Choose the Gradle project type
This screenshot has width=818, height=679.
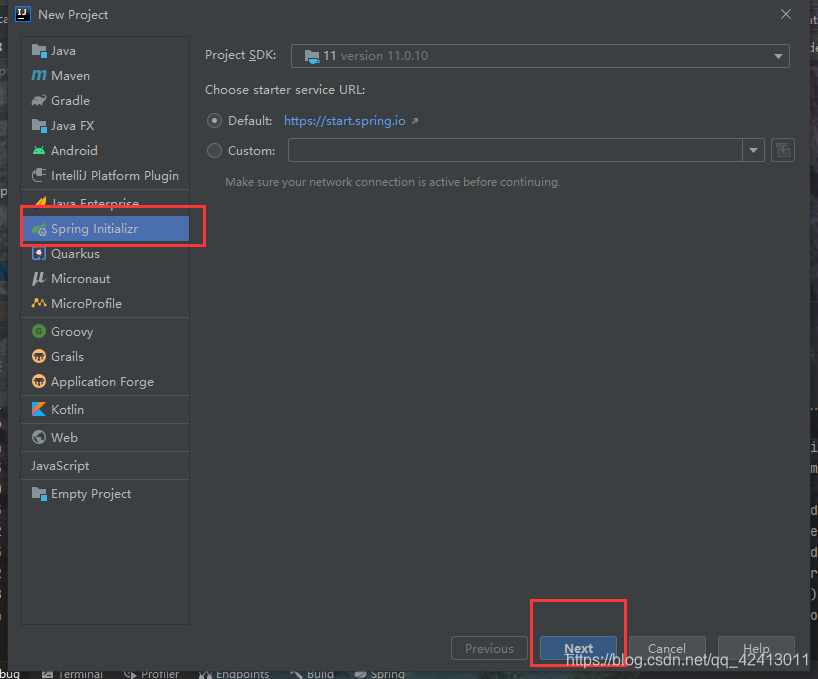[x=105, y=101]
